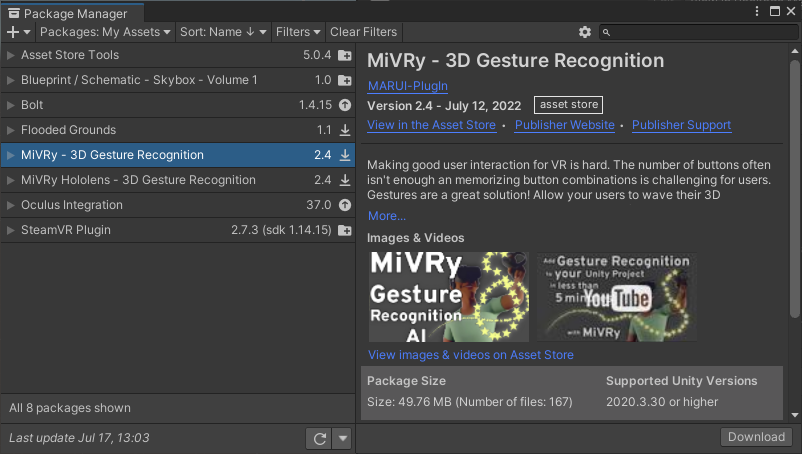Expand the Bolt package row
The width and height of the screenshot is (802, 454).
[x=10, y=105]
